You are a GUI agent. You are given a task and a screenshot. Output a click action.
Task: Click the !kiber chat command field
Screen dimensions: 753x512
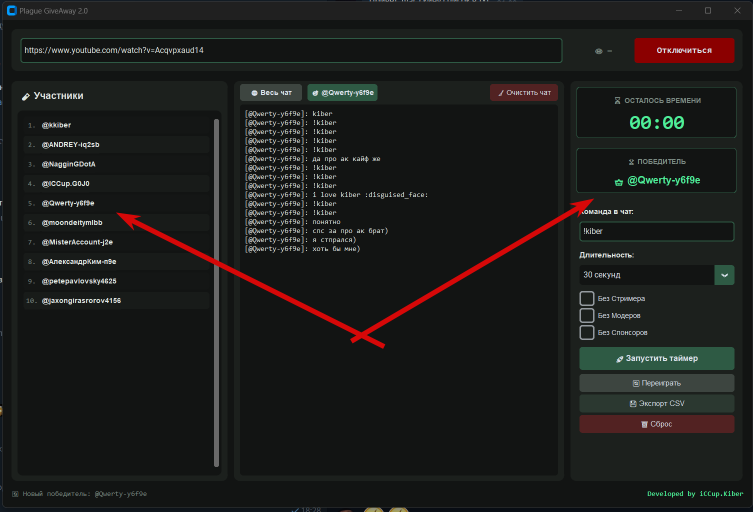[x=656, y=231]
